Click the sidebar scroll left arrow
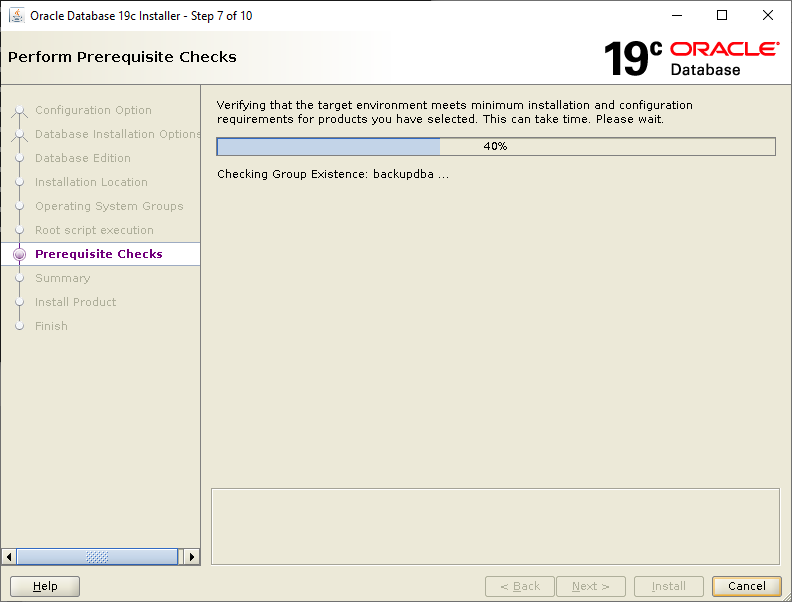Viewport: 792px width, 602px height. 9,557
